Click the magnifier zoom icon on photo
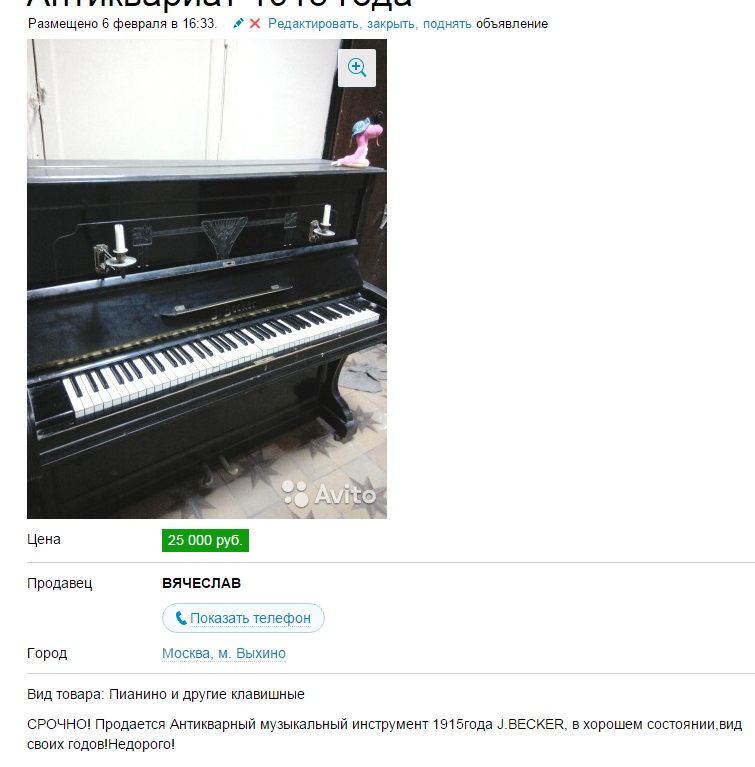This screenshot has width=755, height=767. (x=357, y=68)
